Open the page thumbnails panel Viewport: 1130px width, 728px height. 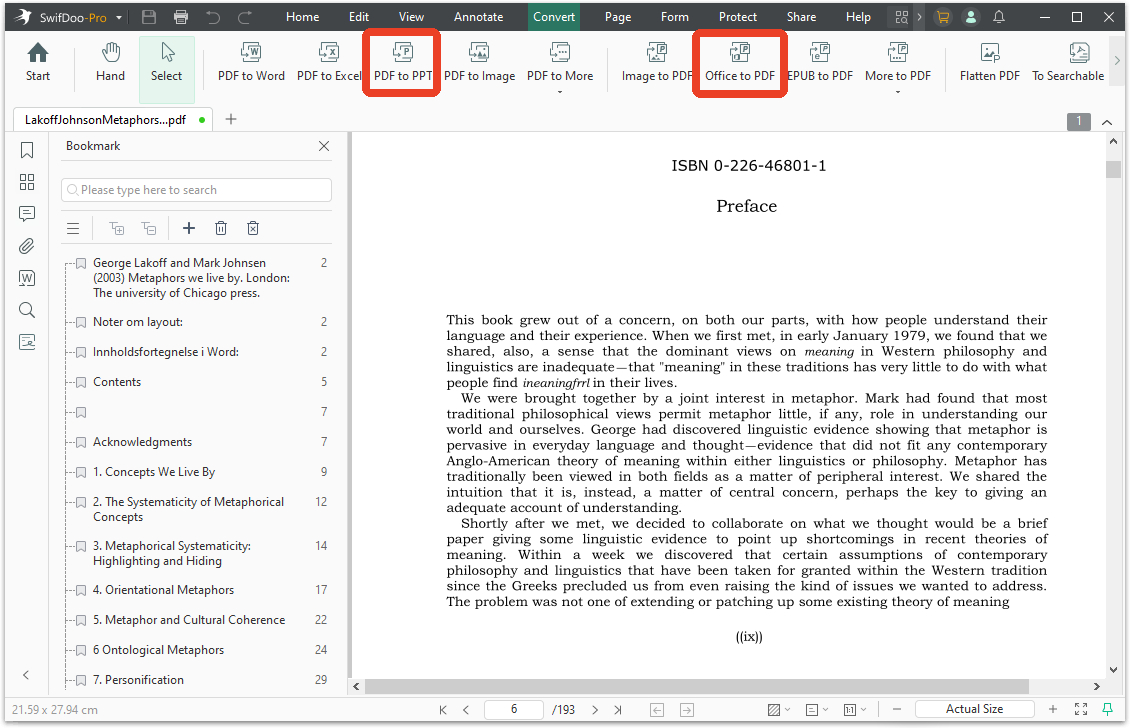(x=27, y=182)
